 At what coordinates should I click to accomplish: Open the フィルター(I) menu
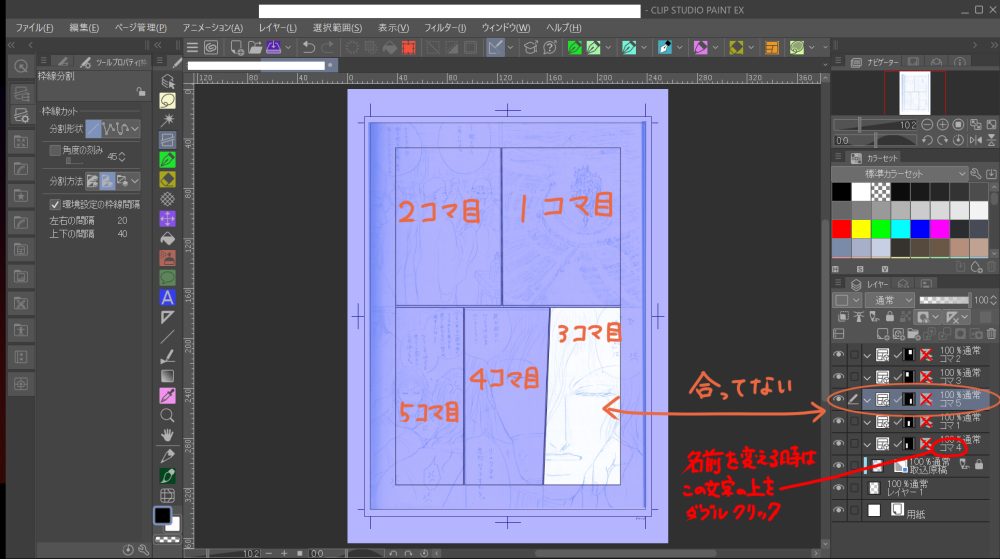[445, 28]
